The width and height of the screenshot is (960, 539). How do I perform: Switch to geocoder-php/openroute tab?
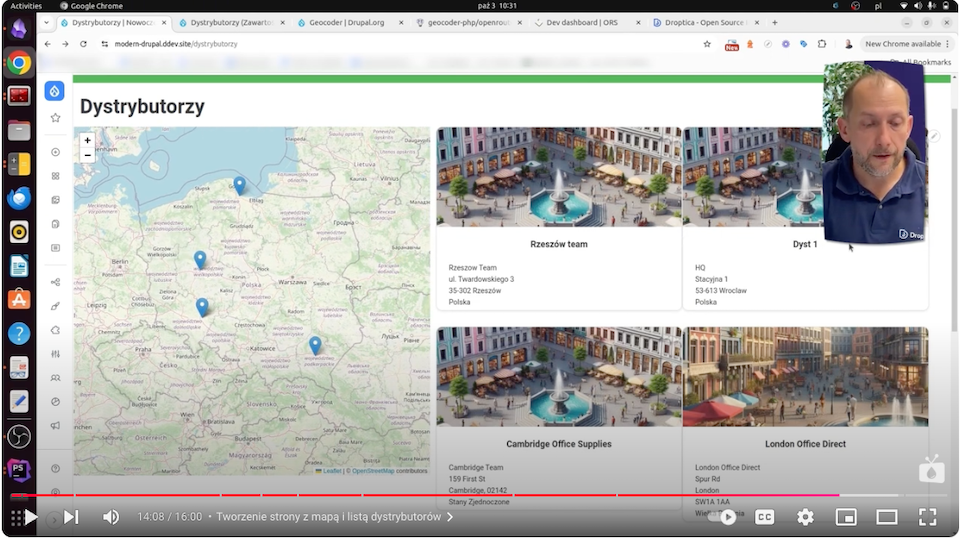pyautogui.click(x=468, y=23)
